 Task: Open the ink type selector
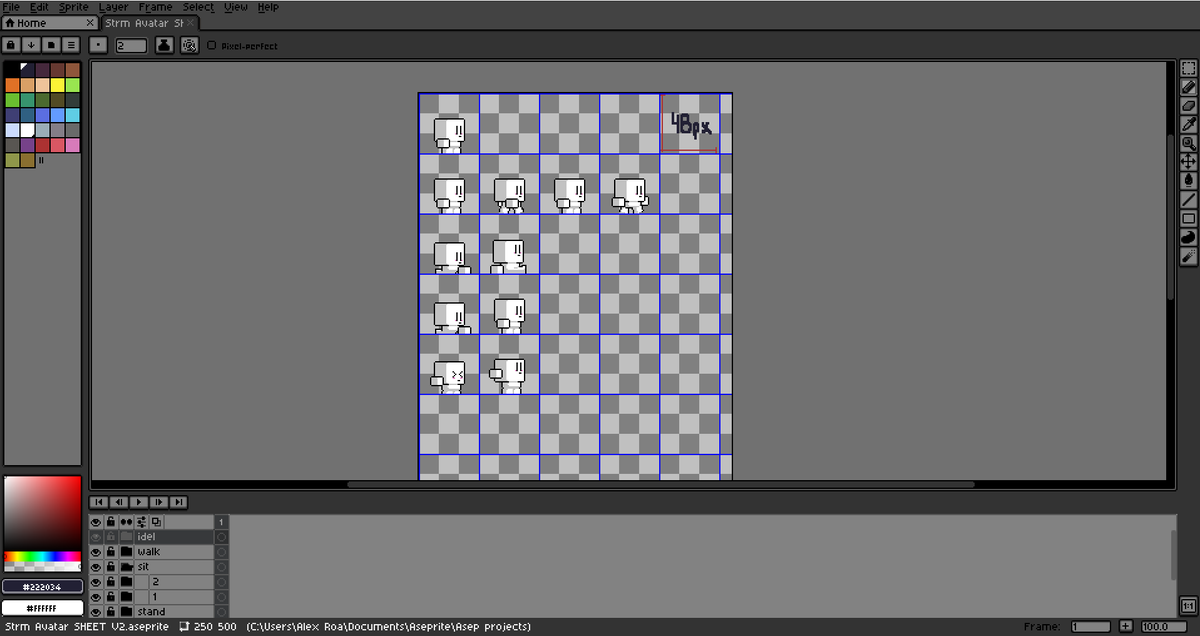point(165,45)
